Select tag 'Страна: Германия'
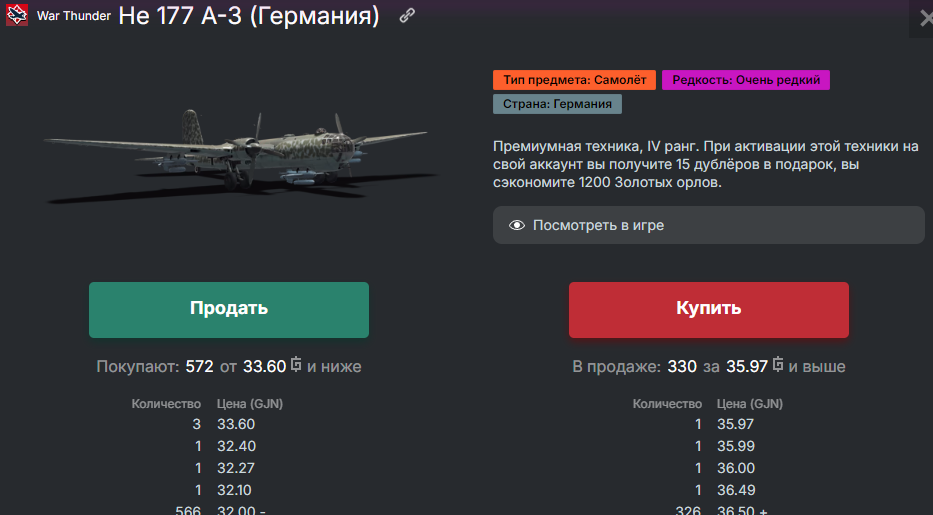Viewport: 933px width, 515px height. click(557, 104)
